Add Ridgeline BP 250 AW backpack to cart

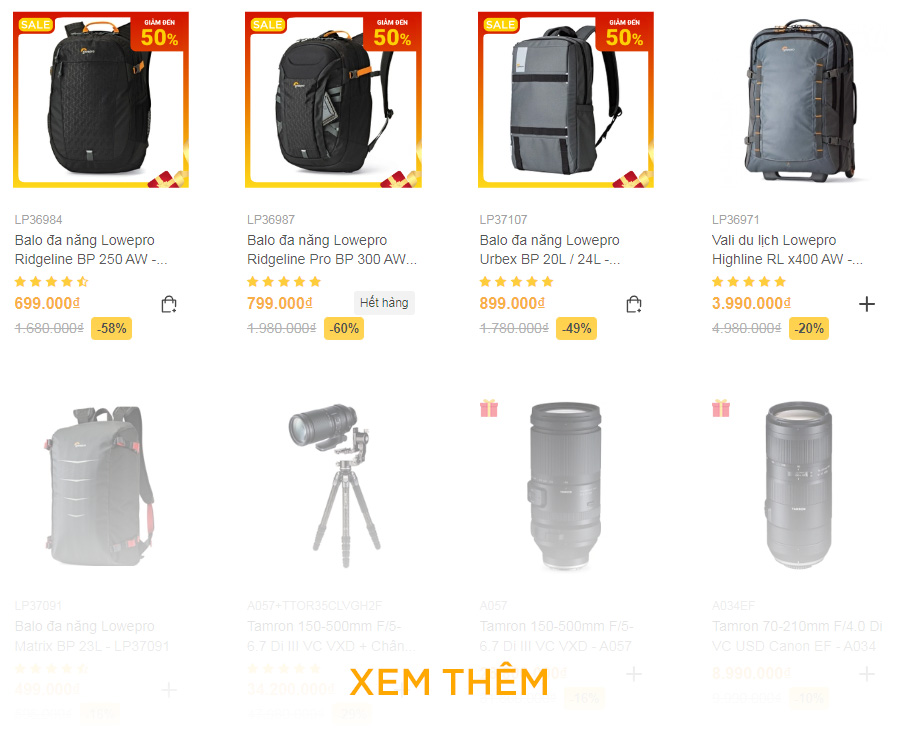169,304
